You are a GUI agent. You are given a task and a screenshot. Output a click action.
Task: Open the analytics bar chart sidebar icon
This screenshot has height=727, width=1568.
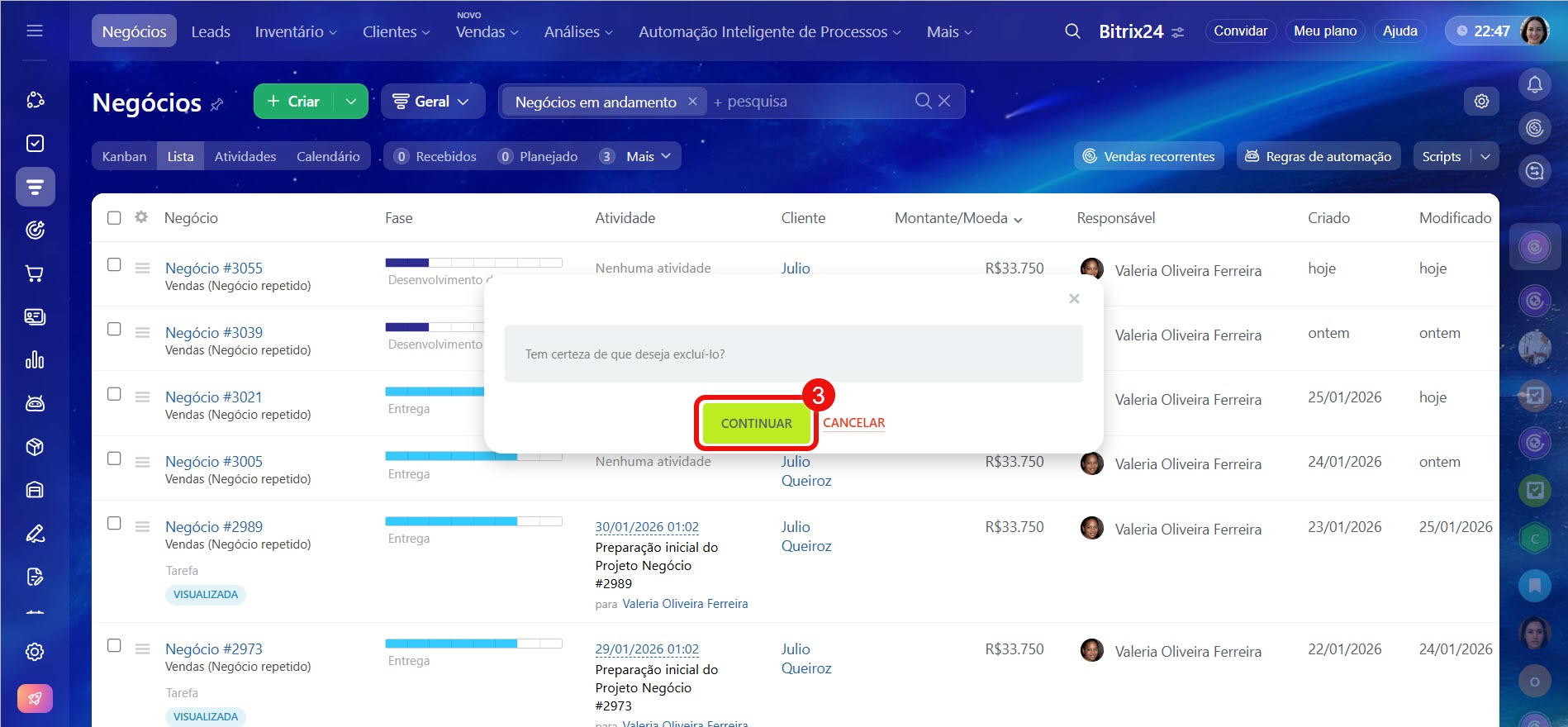[35, 360]
